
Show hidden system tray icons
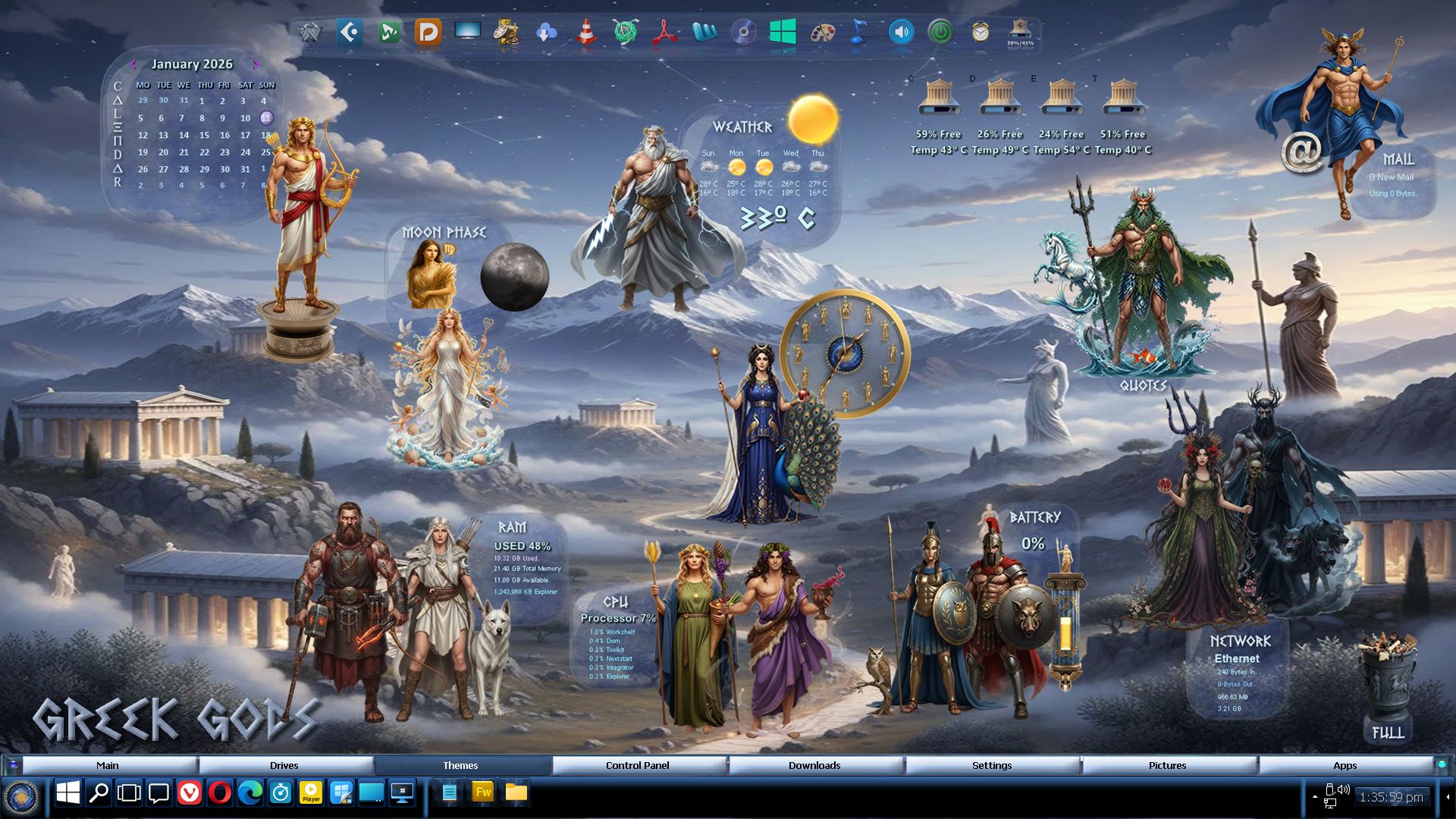tap(1314, 797)
